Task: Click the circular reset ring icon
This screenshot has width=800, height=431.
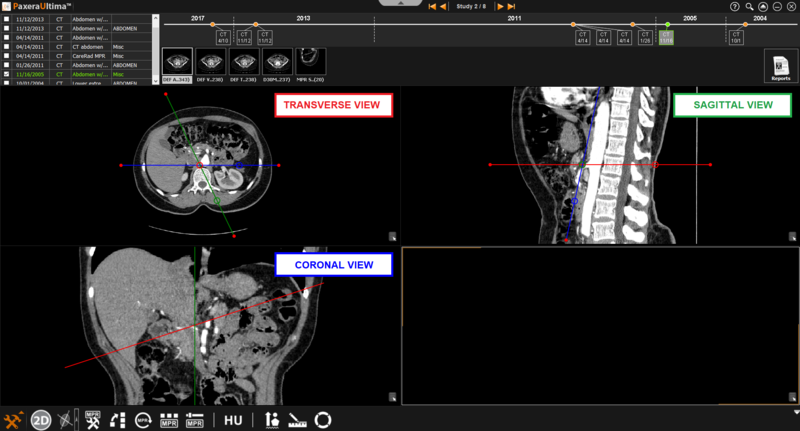Action: (x=323, y=419)
